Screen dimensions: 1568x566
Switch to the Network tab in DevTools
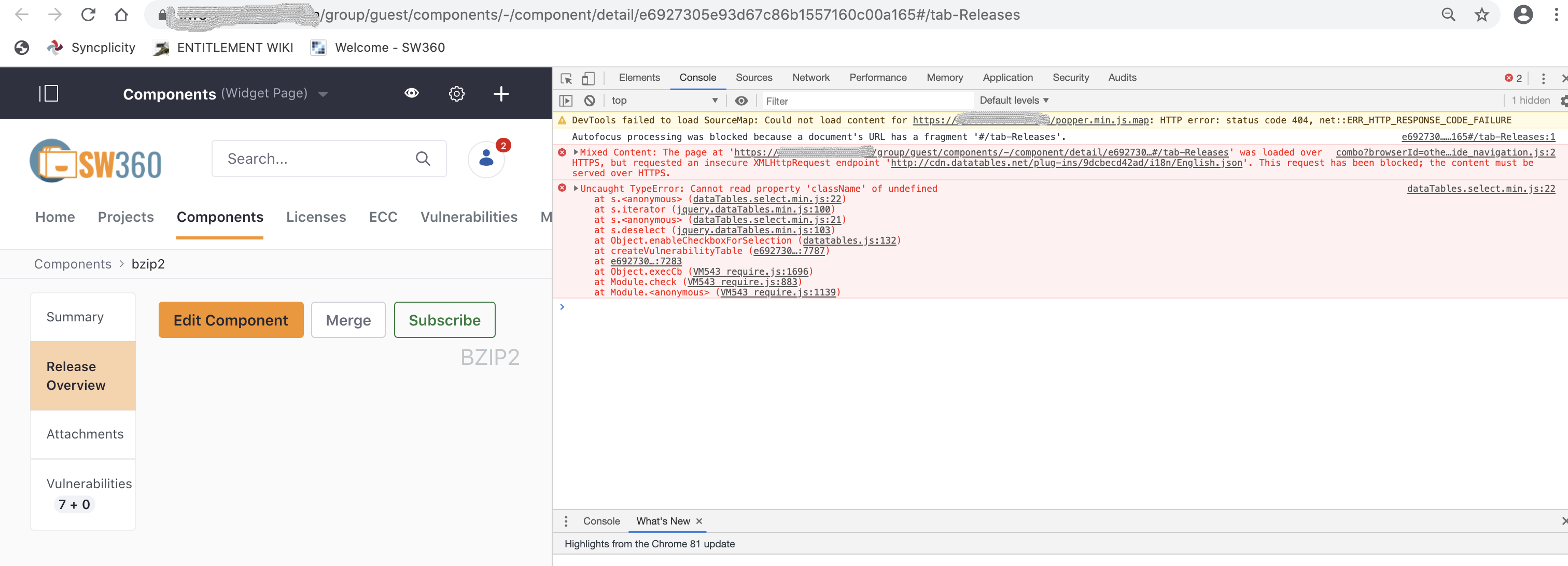[810, 77]
